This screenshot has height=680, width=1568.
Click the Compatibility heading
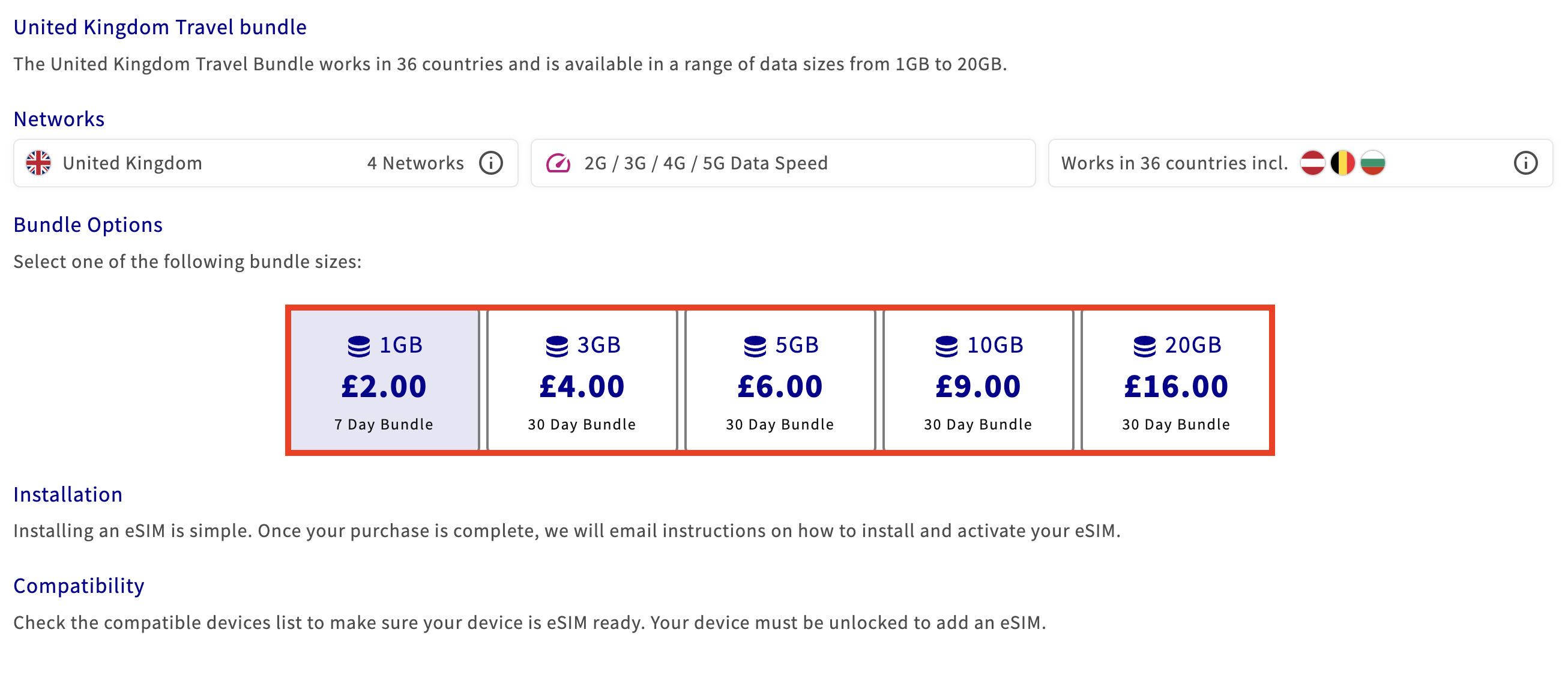click(x=79, y=586)
